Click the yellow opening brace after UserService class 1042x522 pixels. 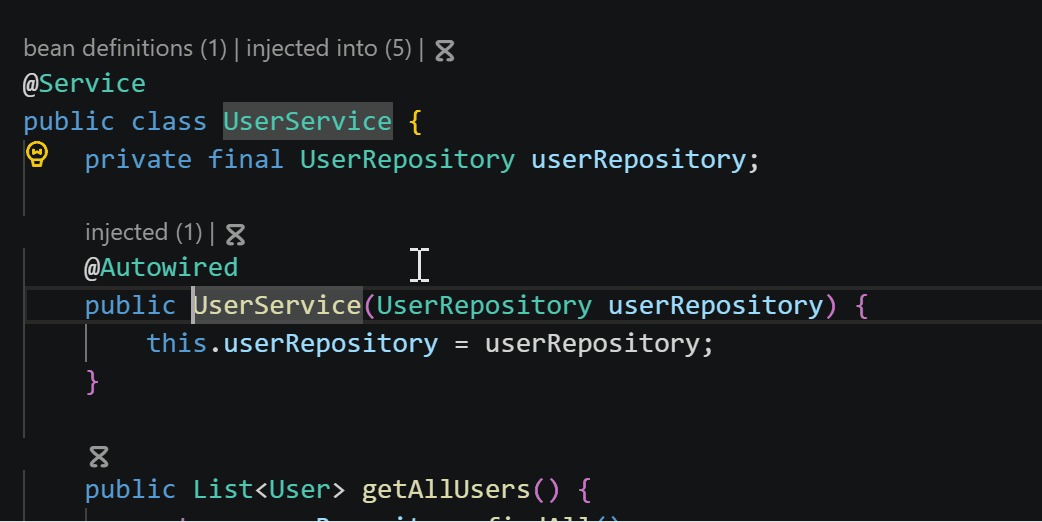tap(416, 122)
